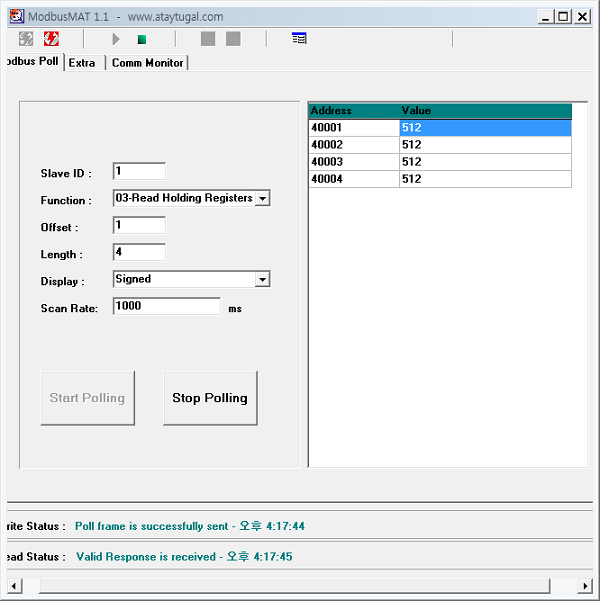Expand the Display format dropdown

click(262, 280)
